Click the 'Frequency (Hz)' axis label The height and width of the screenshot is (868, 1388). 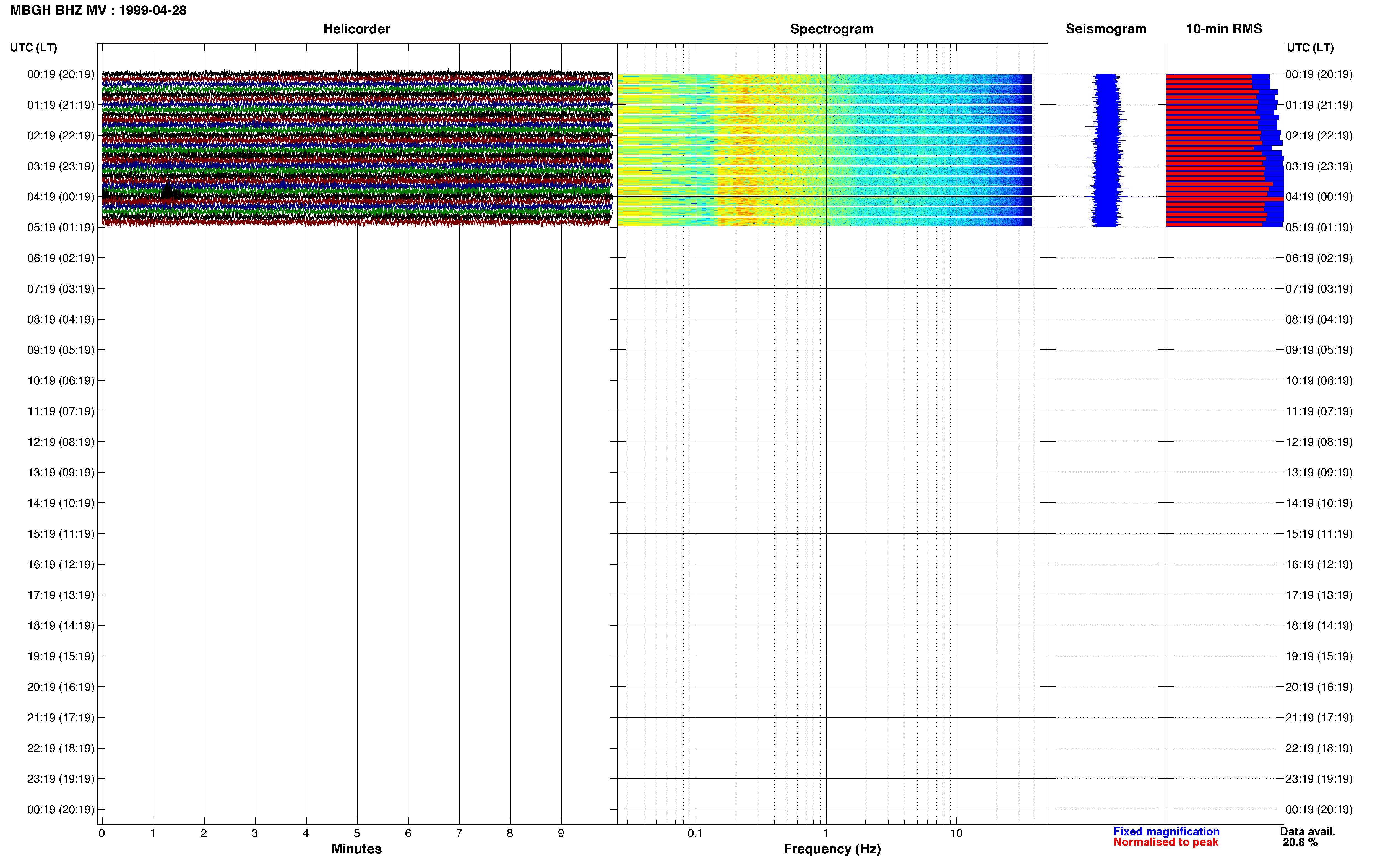click(x=832, y=848)
